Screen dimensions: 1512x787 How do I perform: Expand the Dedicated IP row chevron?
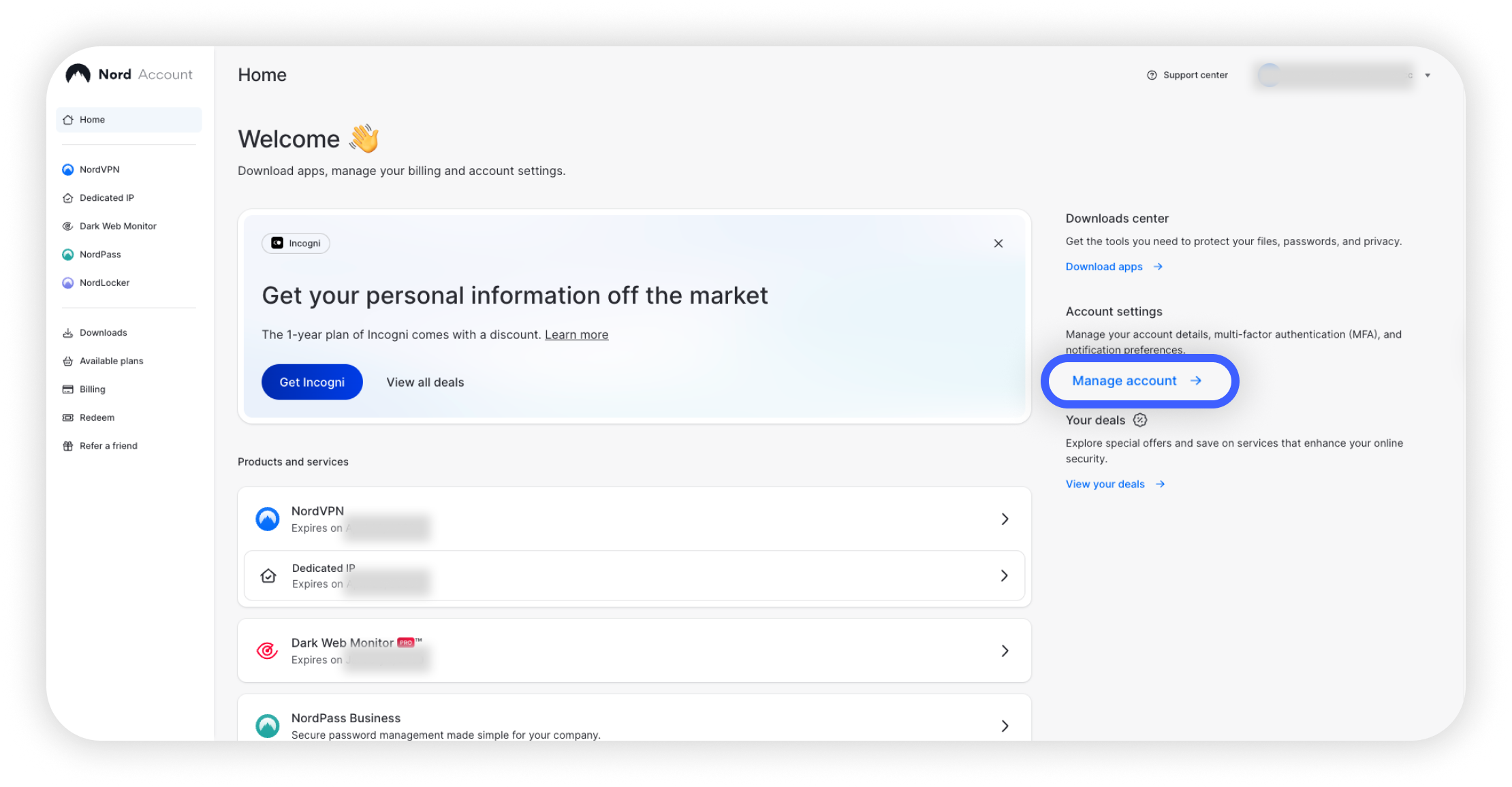(1005, 576)
